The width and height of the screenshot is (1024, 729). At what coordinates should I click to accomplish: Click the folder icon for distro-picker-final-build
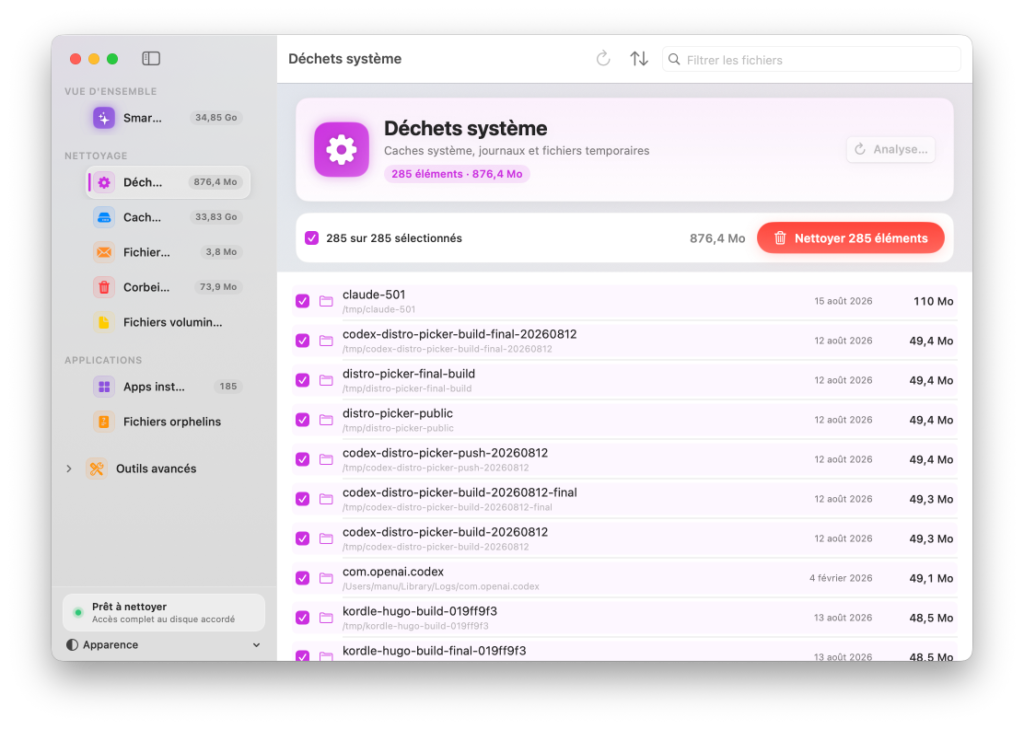[x=326, y=380]
